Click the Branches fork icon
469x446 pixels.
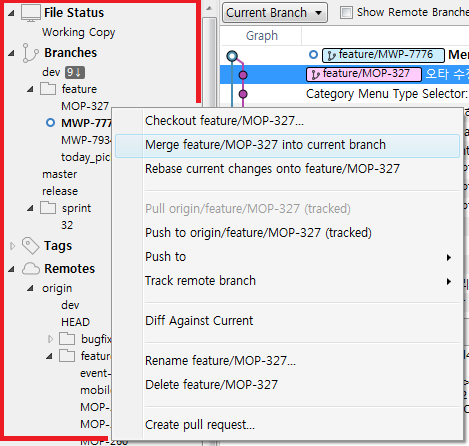(30, 53)
